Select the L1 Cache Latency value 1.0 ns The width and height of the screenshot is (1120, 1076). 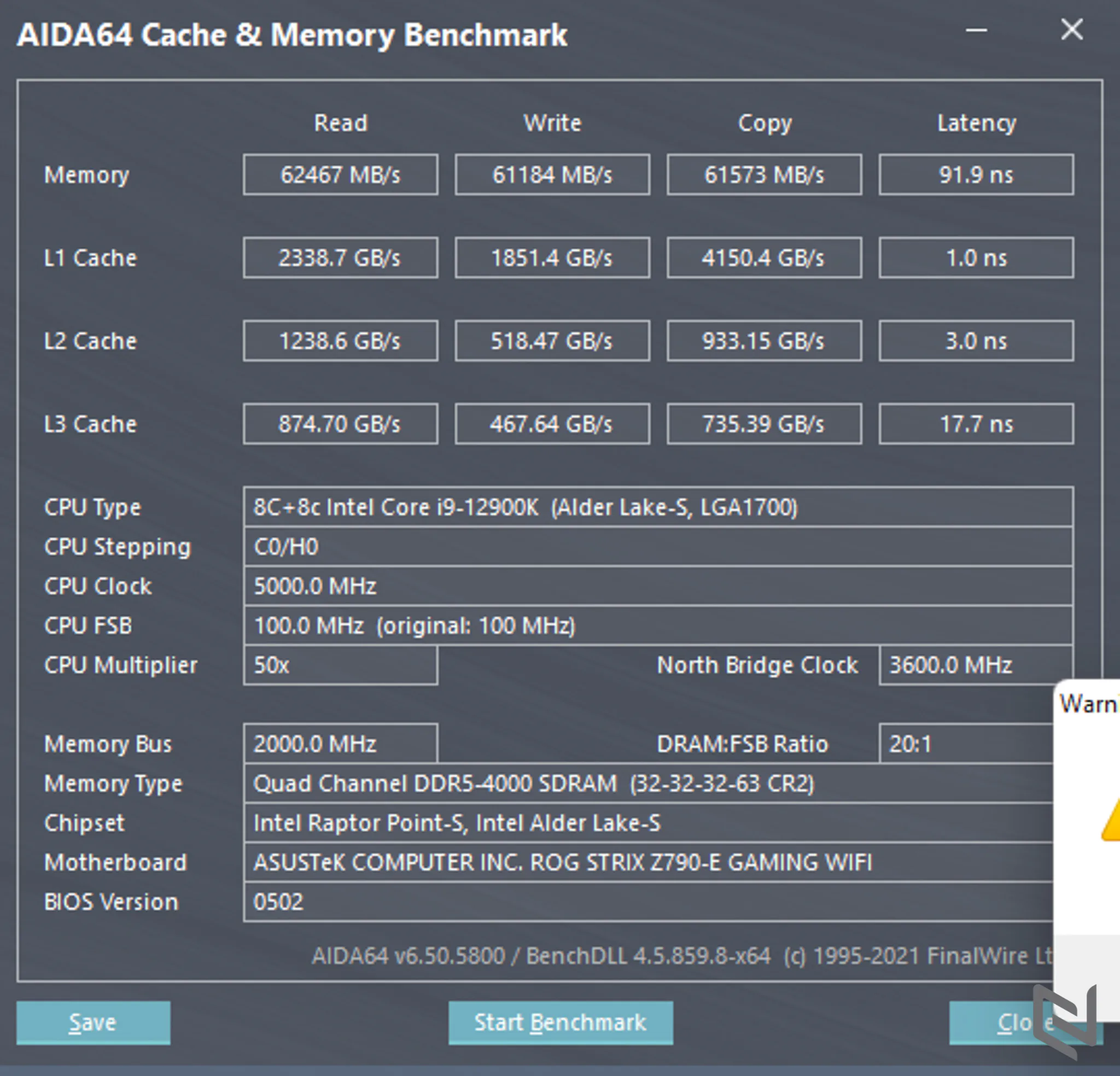[976, 258]
